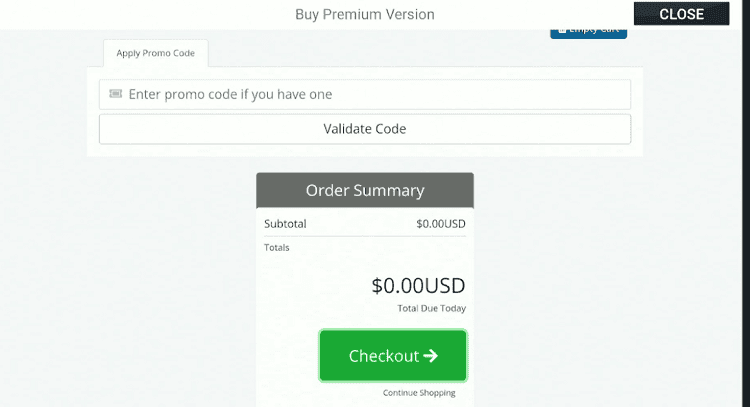This screenshot has width=750, height=407.
Task: Click the divider line under Subtotal
Action: point(365,236)
